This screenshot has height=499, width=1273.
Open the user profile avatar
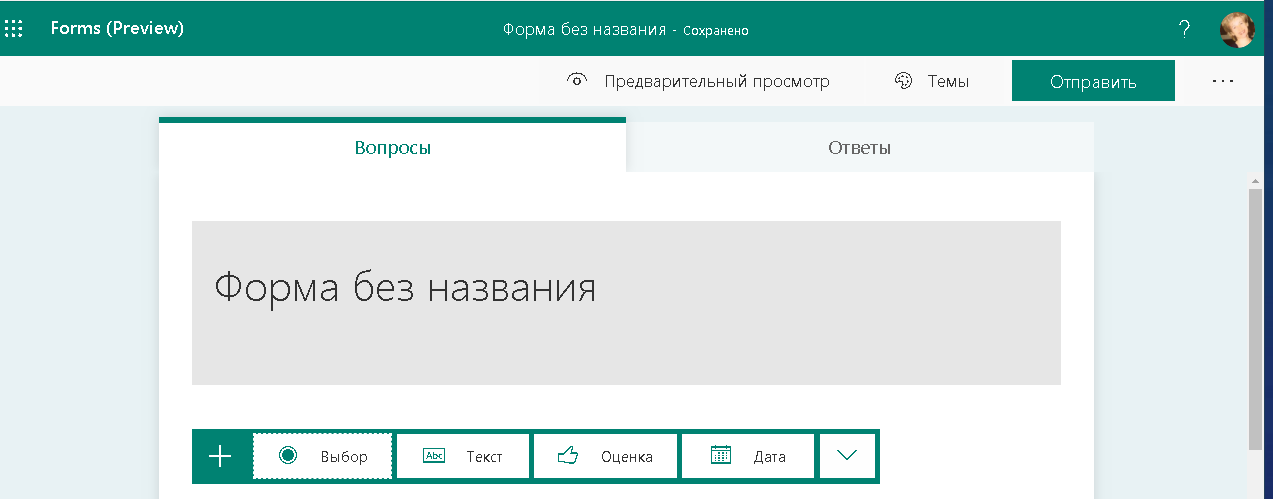point(1237,29)
